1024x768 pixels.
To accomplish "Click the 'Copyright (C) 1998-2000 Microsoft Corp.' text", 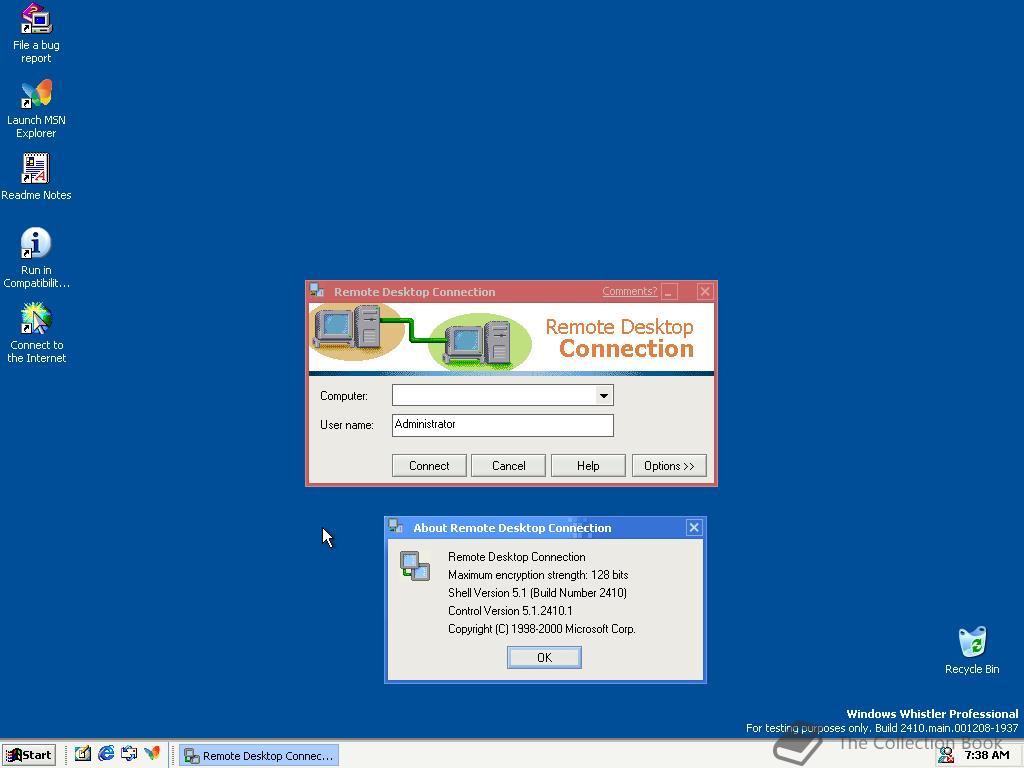I will pyautogui.click(x=541, y=629).
